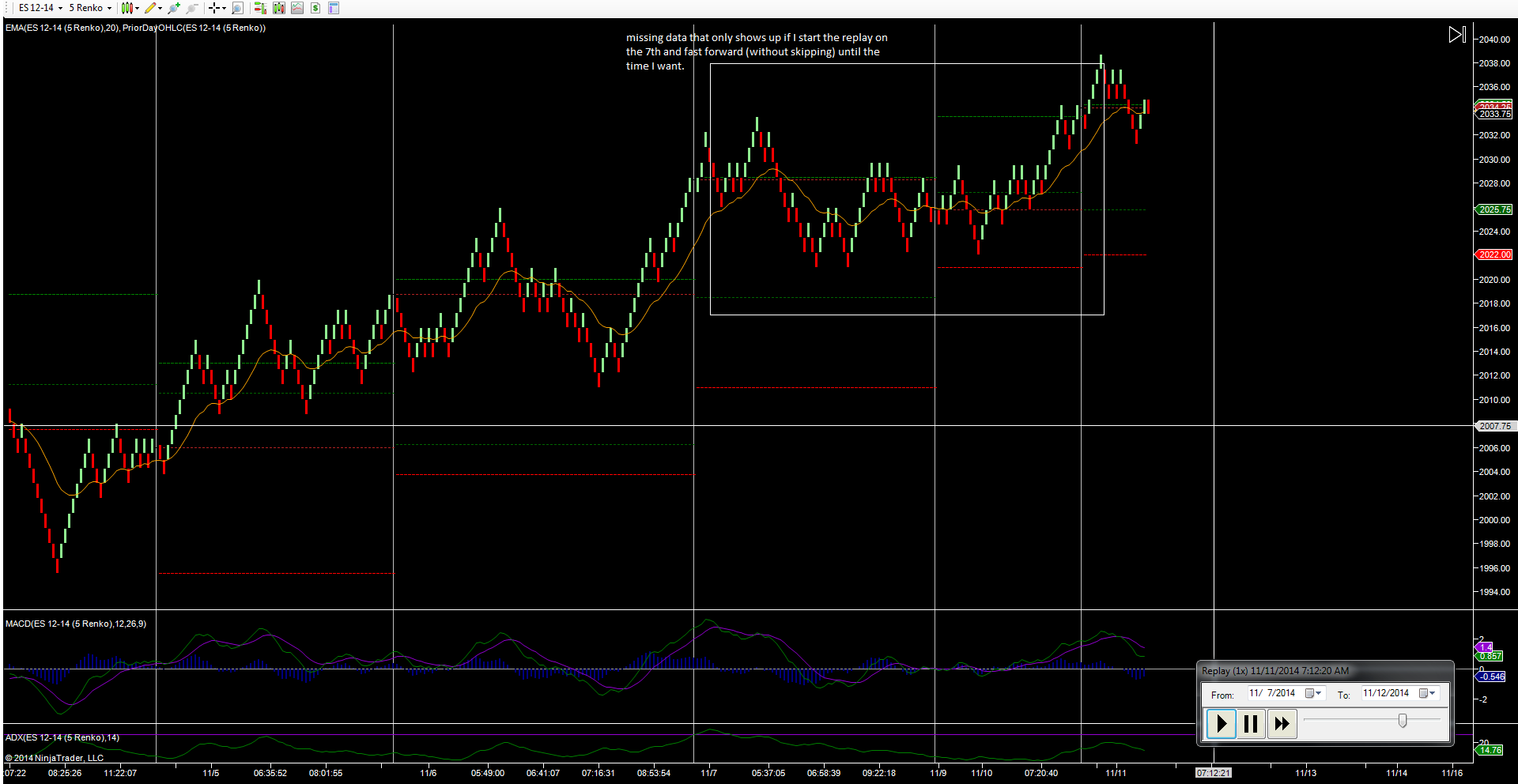Open the 5 Renko interval dropdown
Viewport: 1518px width, 784px height.
coord(90,8)
